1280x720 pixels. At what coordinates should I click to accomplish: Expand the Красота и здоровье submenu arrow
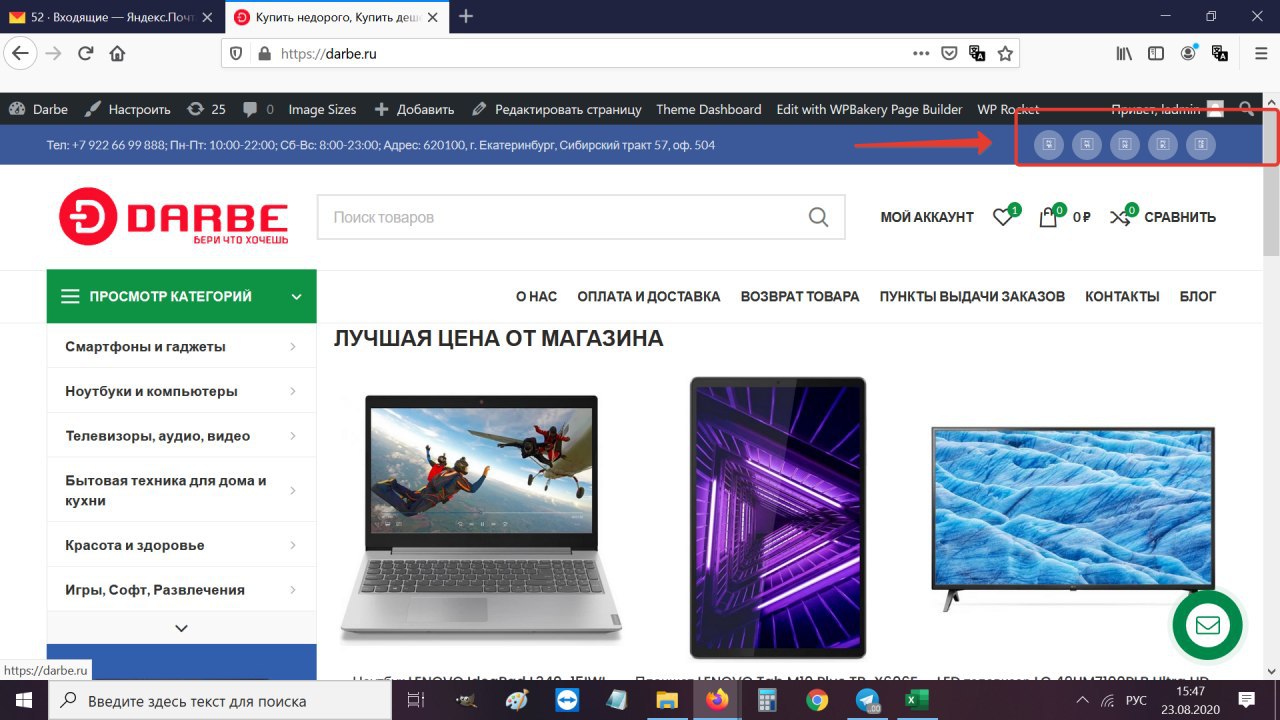point(293,545)
